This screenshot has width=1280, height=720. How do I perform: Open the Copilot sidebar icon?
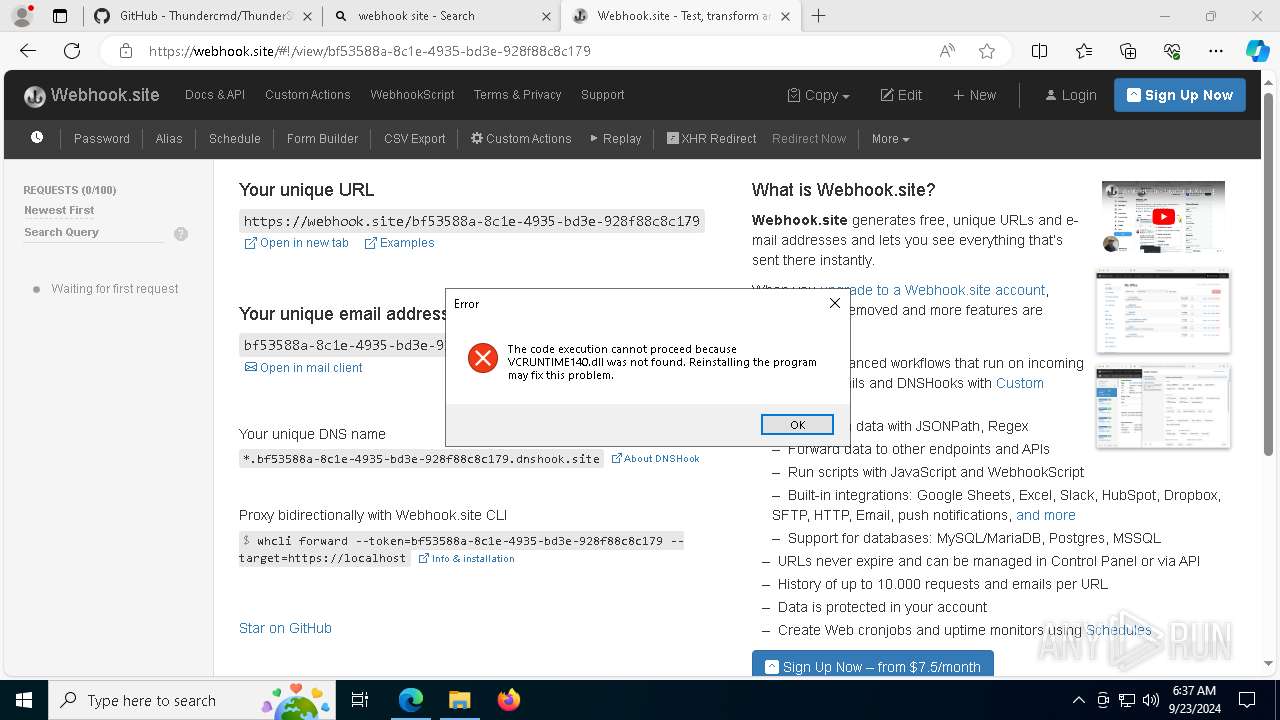point(1257,51)
